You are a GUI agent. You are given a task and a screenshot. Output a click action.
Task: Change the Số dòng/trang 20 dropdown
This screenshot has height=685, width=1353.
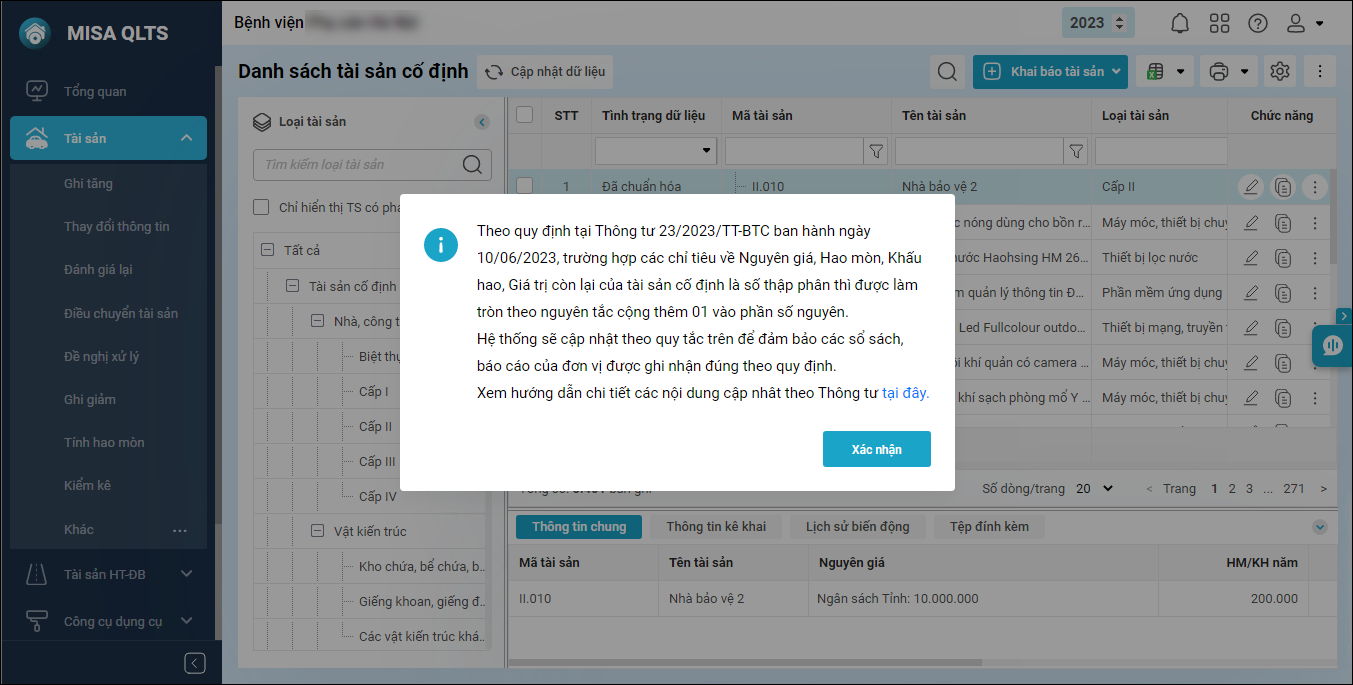pyautogui.click(x=1095, y=489)
